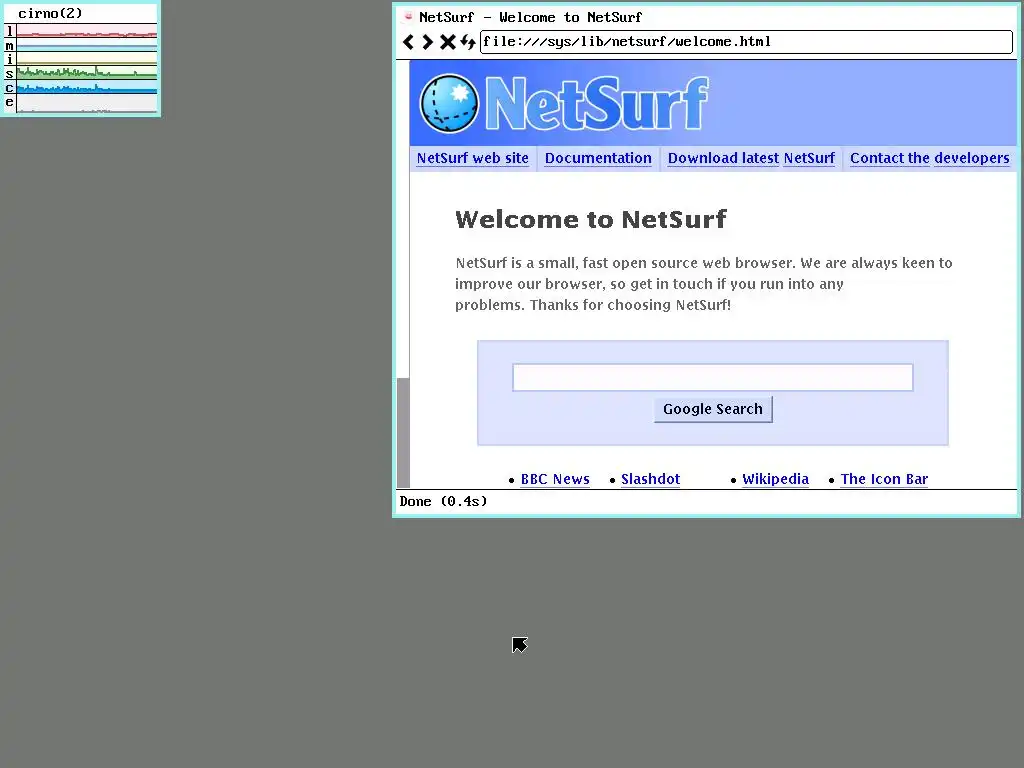Click the 'Done (0.4s)' status text
Image resolution: width=1024 pixels, height=768 pixels.
pyautogui.click(x=443, y=502)
